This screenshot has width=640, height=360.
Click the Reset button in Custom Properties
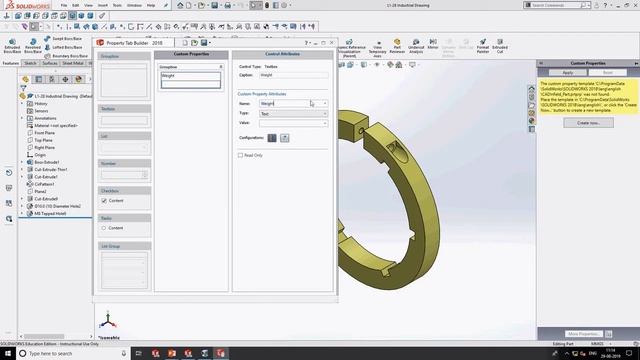coord(608,72)
